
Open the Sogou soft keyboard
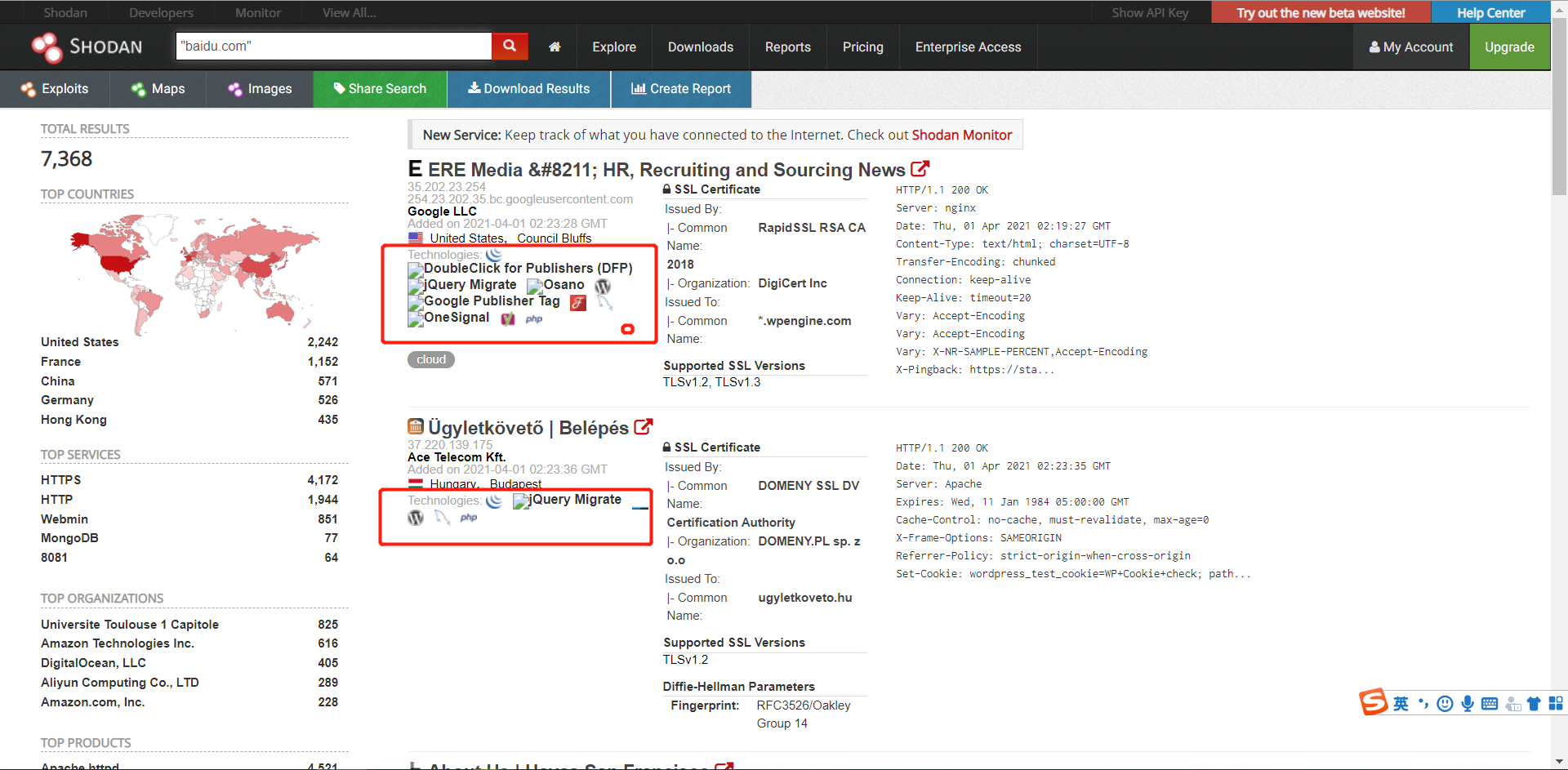tap(1490, 704)
